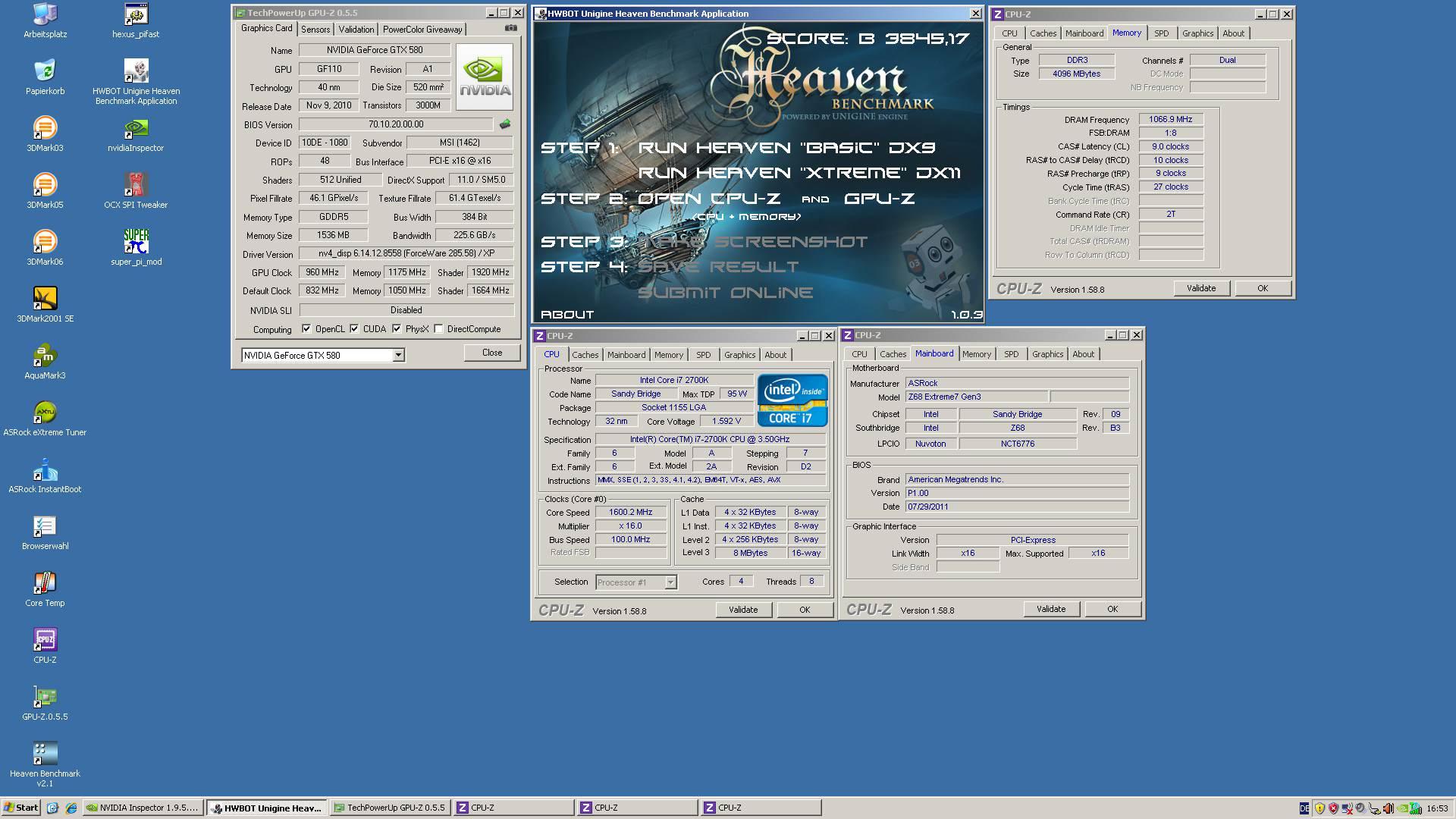
Task: Click Run Heaven "Xtreme" DX11
Action: (x=799, y=173)
